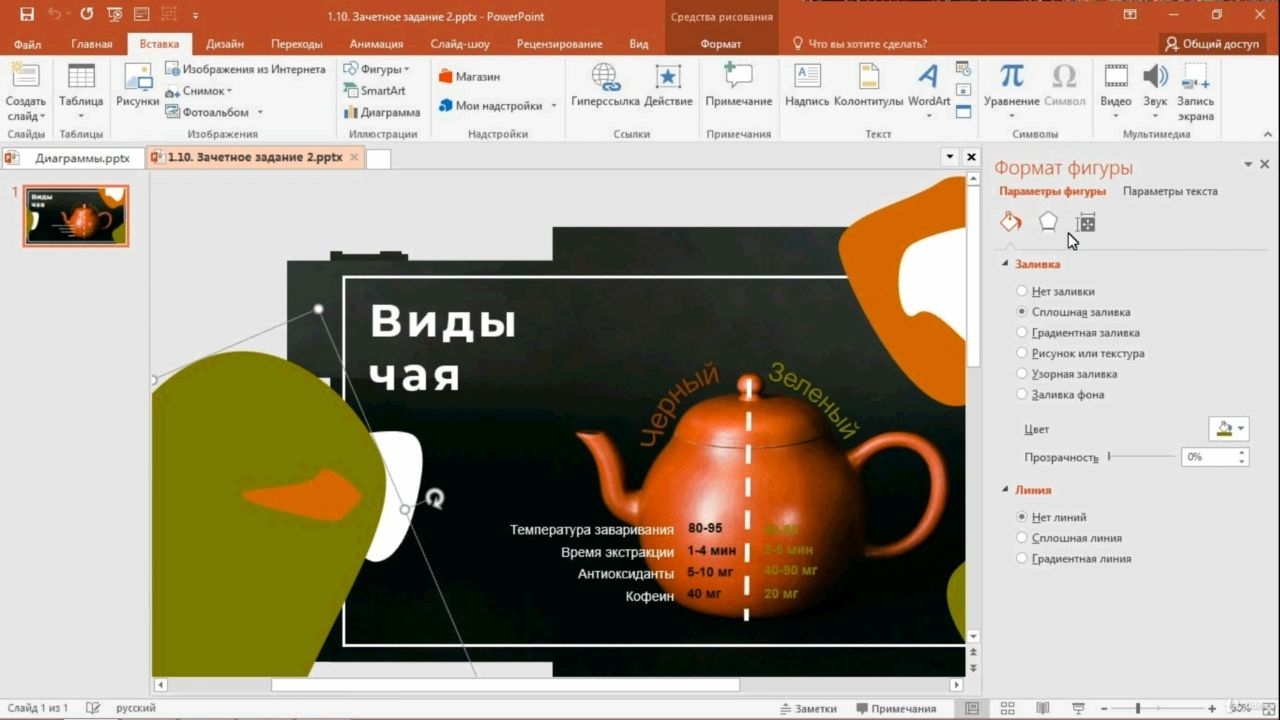This screenshot has width=1280, height=720.
Task: Open Заметки notes in the status bar
Action: (x=807, y=708)
